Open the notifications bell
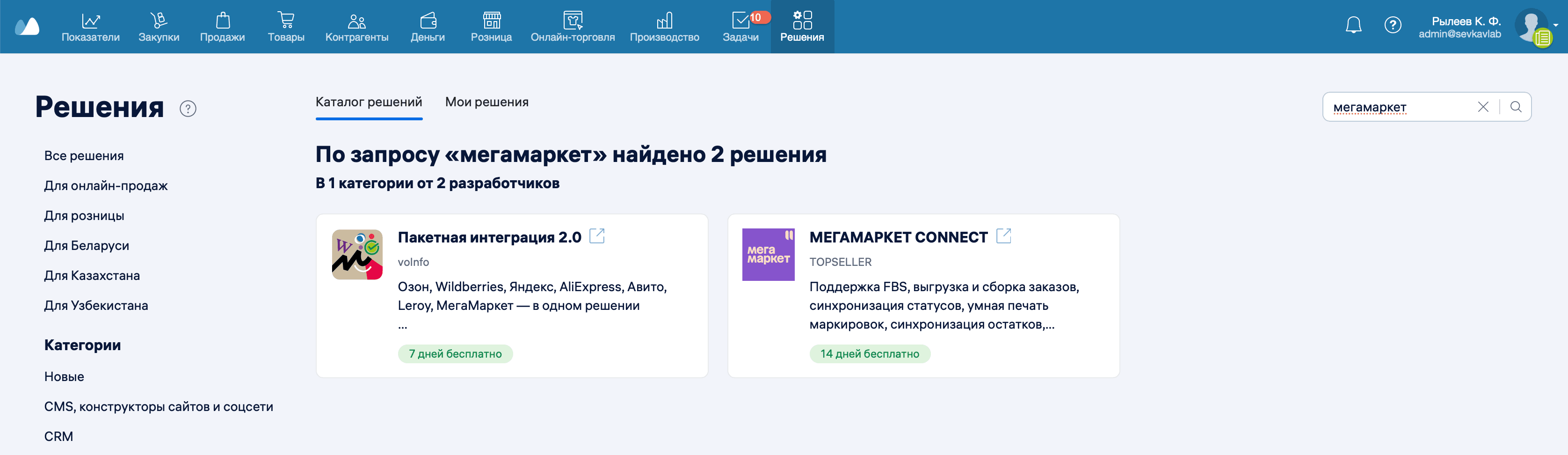This screenshot has height=455, width=1568. click(x=1353, y=25)
